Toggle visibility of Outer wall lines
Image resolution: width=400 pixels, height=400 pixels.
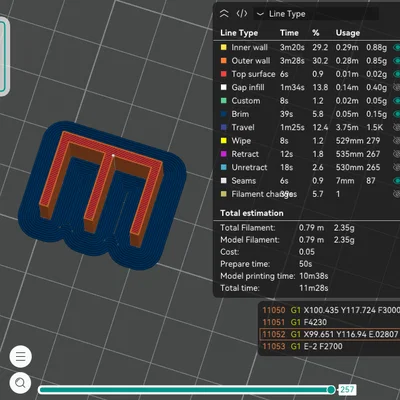coord(397,61)
